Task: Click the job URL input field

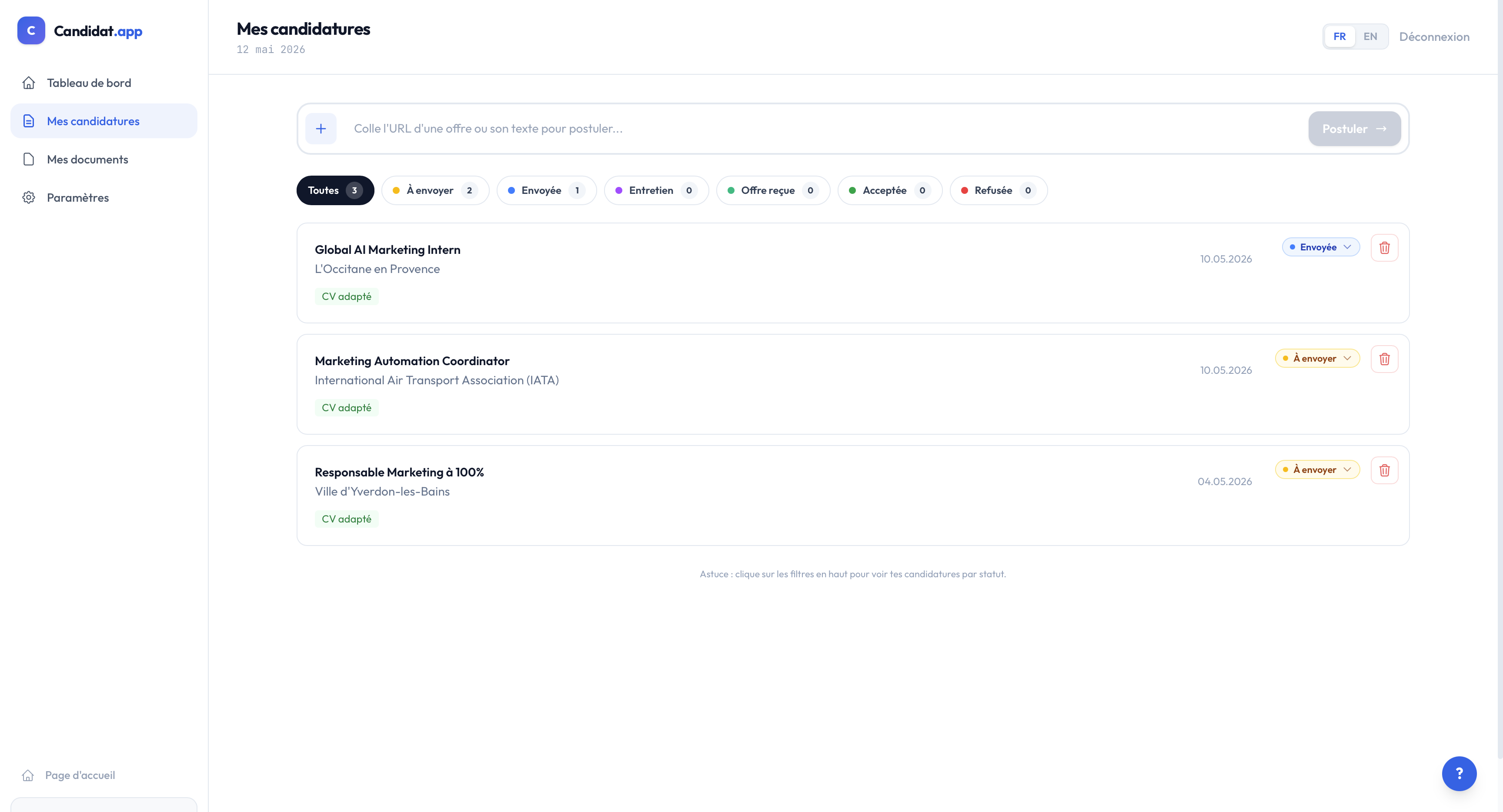Action: coord(823,128)
